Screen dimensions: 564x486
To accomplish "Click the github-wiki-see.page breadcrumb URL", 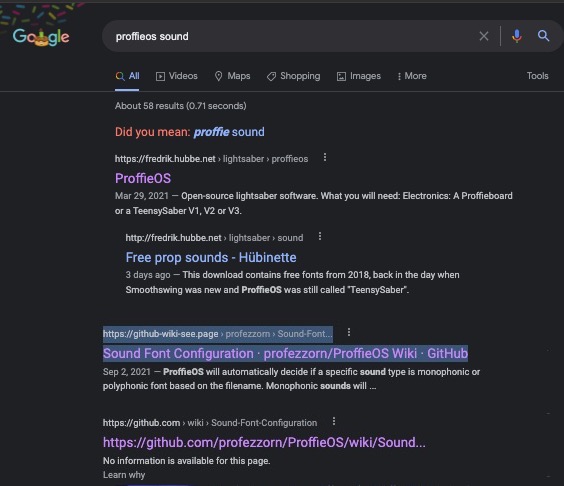I will click(218, 334).
